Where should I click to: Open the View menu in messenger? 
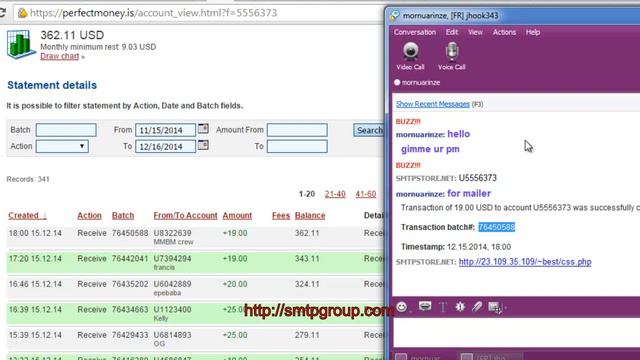[475, 32]
